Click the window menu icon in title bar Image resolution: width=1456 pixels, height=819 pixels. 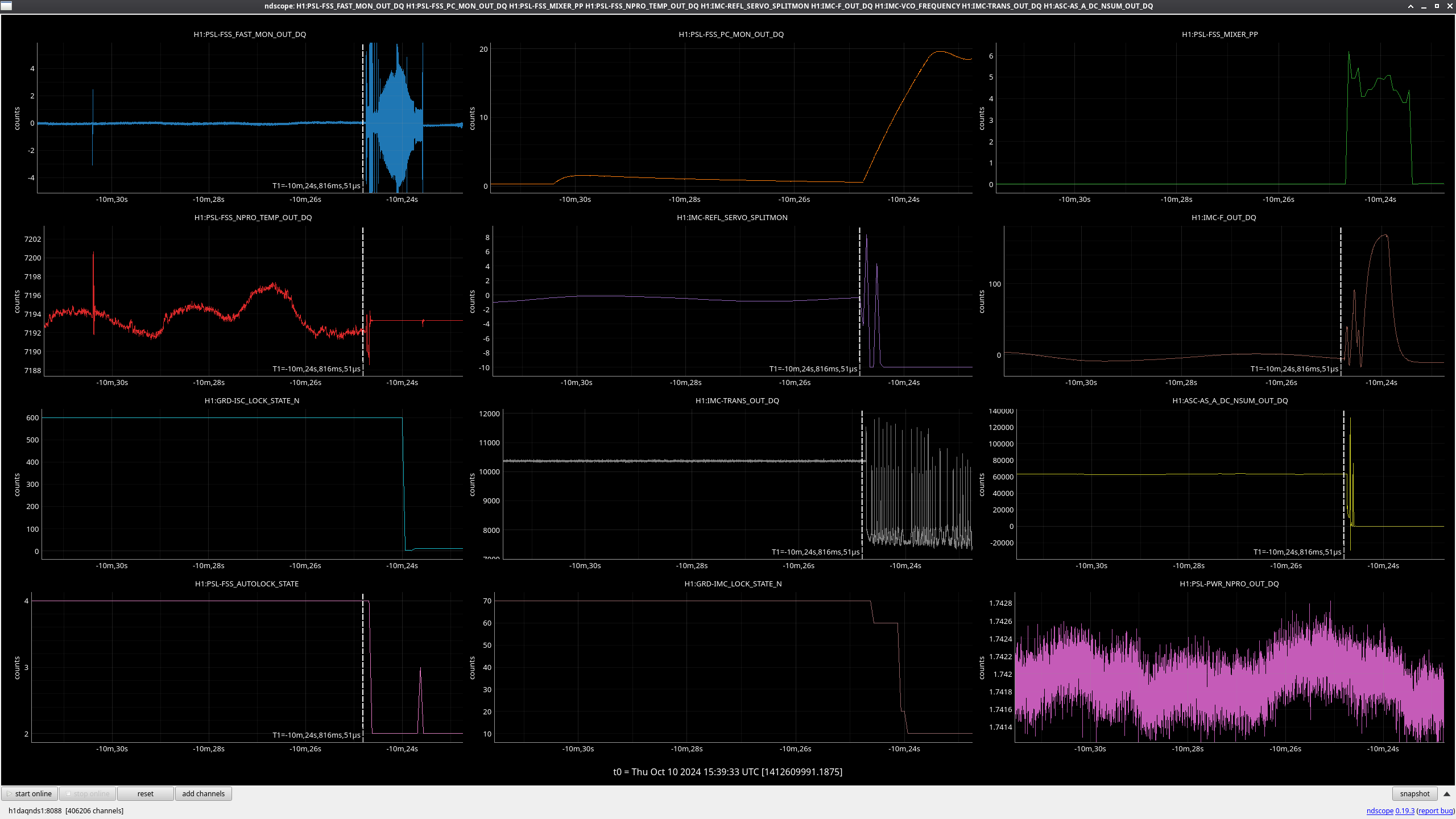[6, 6]
